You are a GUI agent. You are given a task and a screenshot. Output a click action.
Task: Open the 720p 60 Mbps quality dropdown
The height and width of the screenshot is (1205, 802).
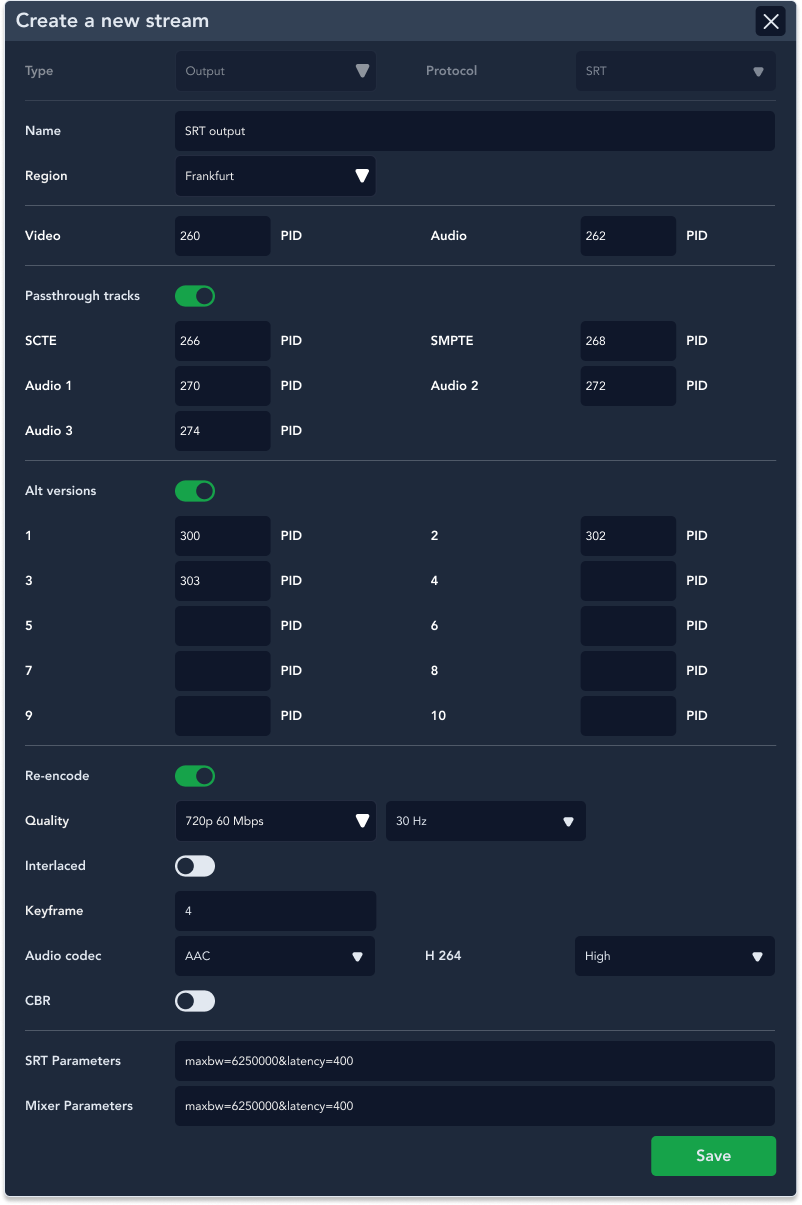[276, 821]
